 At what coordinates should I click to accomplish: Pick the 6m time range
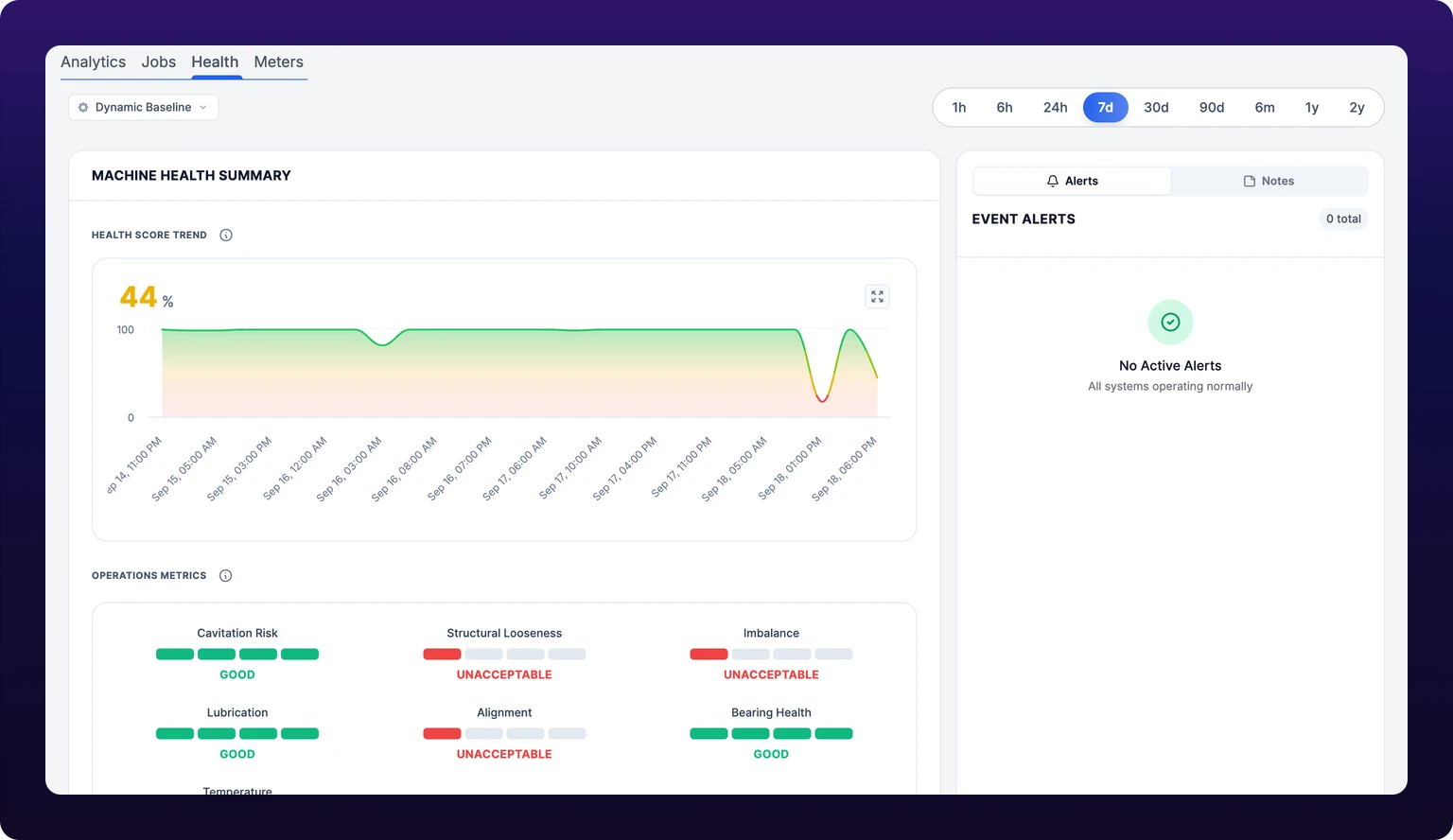point(1265,108)
